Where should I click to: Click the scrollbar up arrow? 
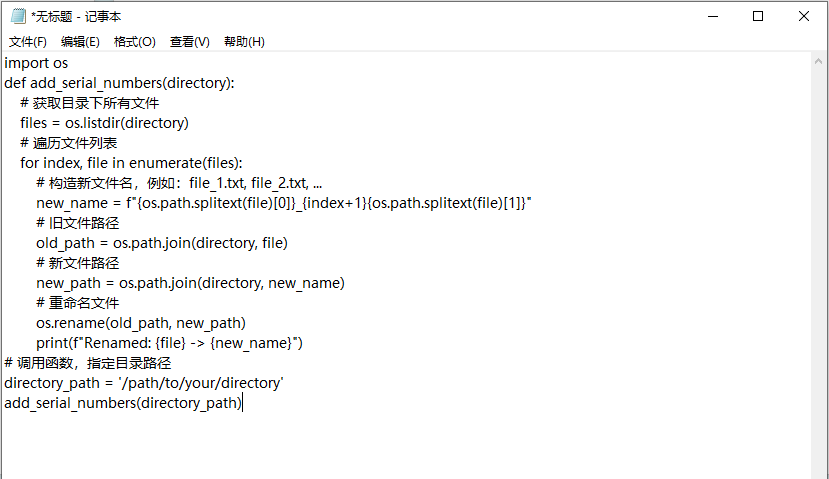coord(818,61)
